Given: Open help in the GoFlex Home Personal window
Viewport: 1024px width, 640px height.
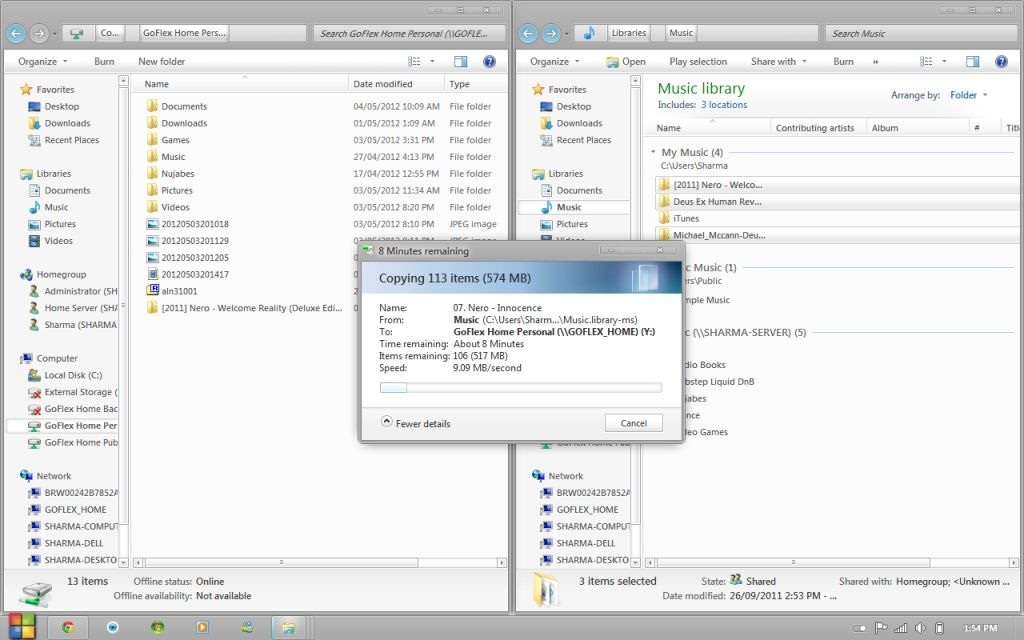Looking at the screenshot, I should 489,61.
